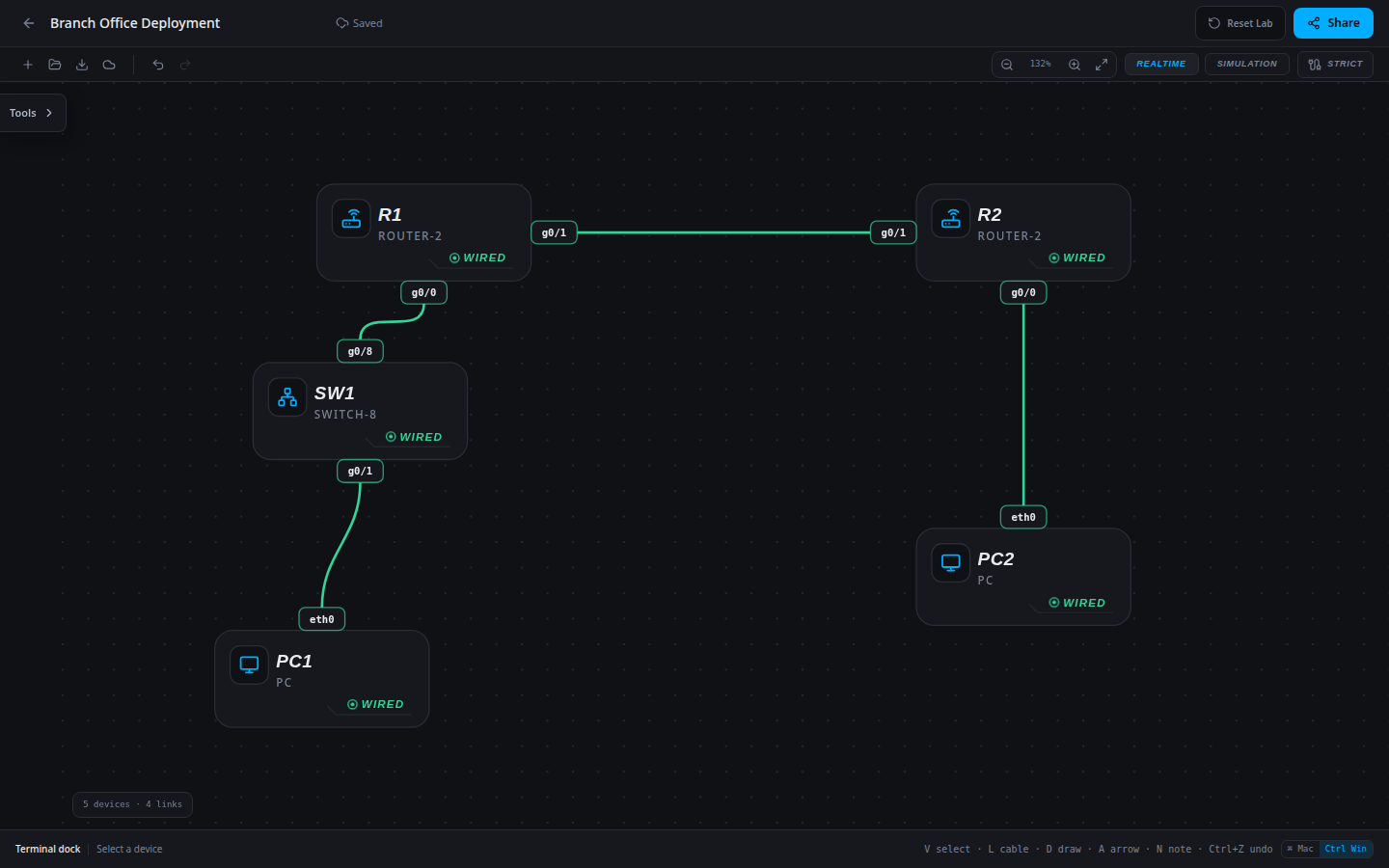Add new item with the plus icon

tap(28, 65)
